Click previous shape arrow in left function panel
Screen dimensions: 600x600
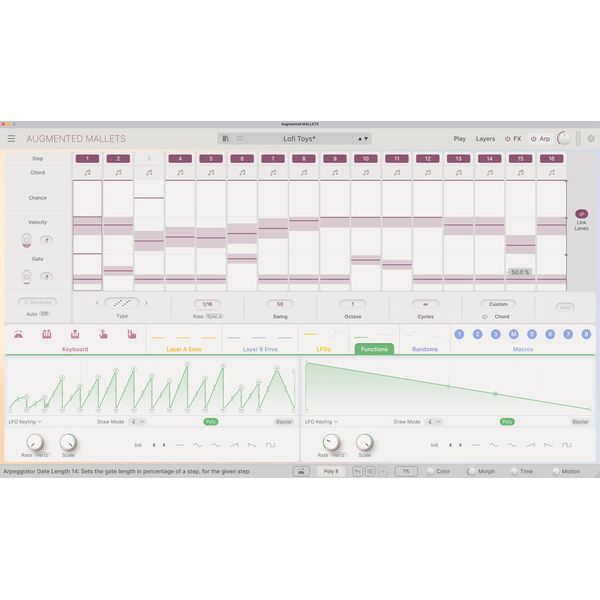[x=154, y=445]
